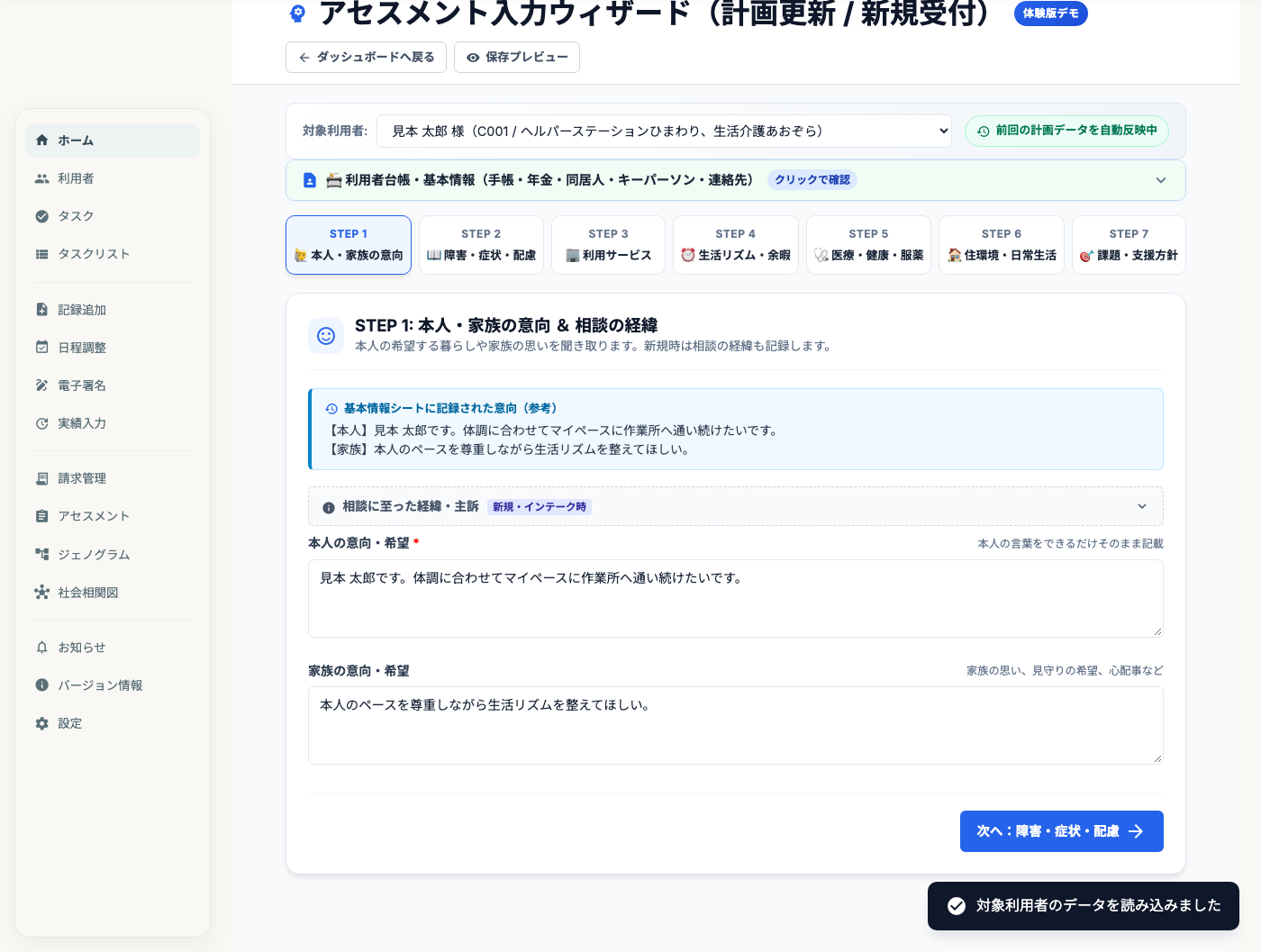This screenshot has height=952, width=1261.
Task: Click the お知らせ bell icon
Action: 41,648
